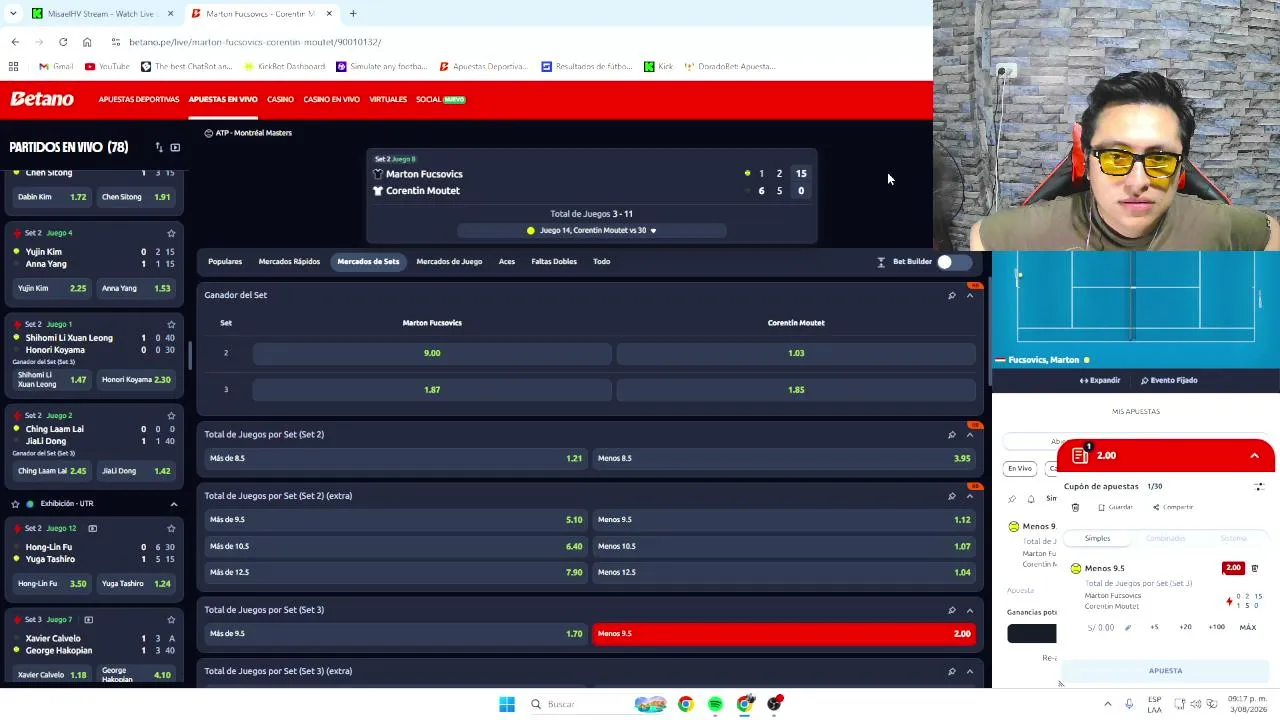Click the stake amount field S/ 0.00
Image resolution: width=1280 pixels, height=720 pixels.
[1101, 628]
